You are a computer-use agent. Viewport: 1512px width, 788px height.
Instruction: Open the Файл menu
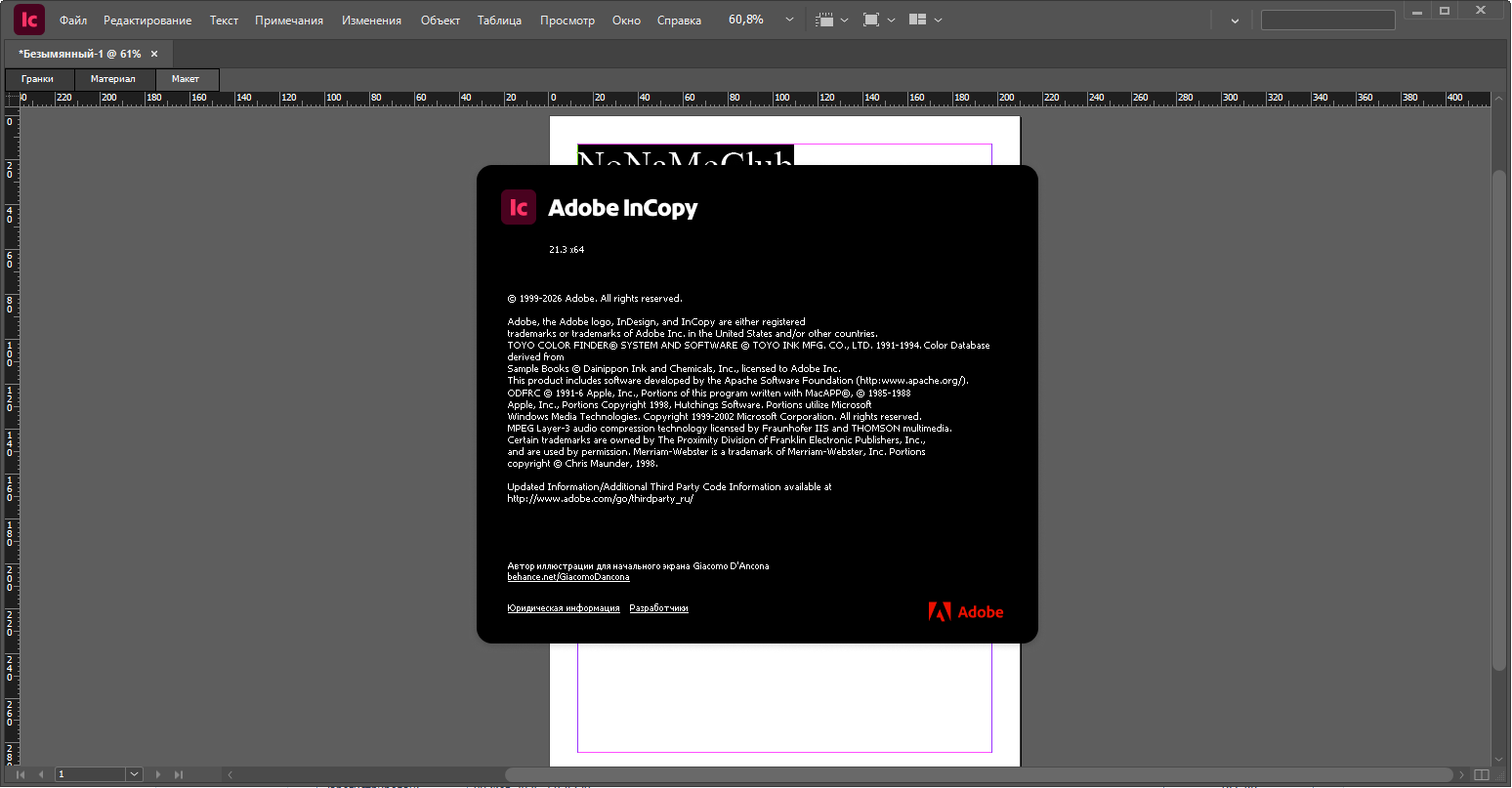point(73,21)
